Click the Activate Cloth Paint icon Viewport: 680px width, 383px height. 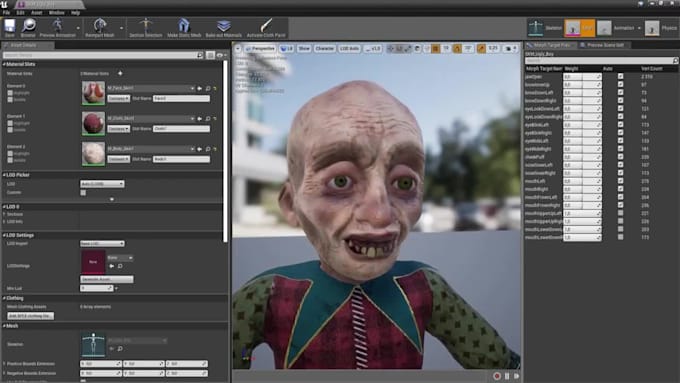pos(266,25)
